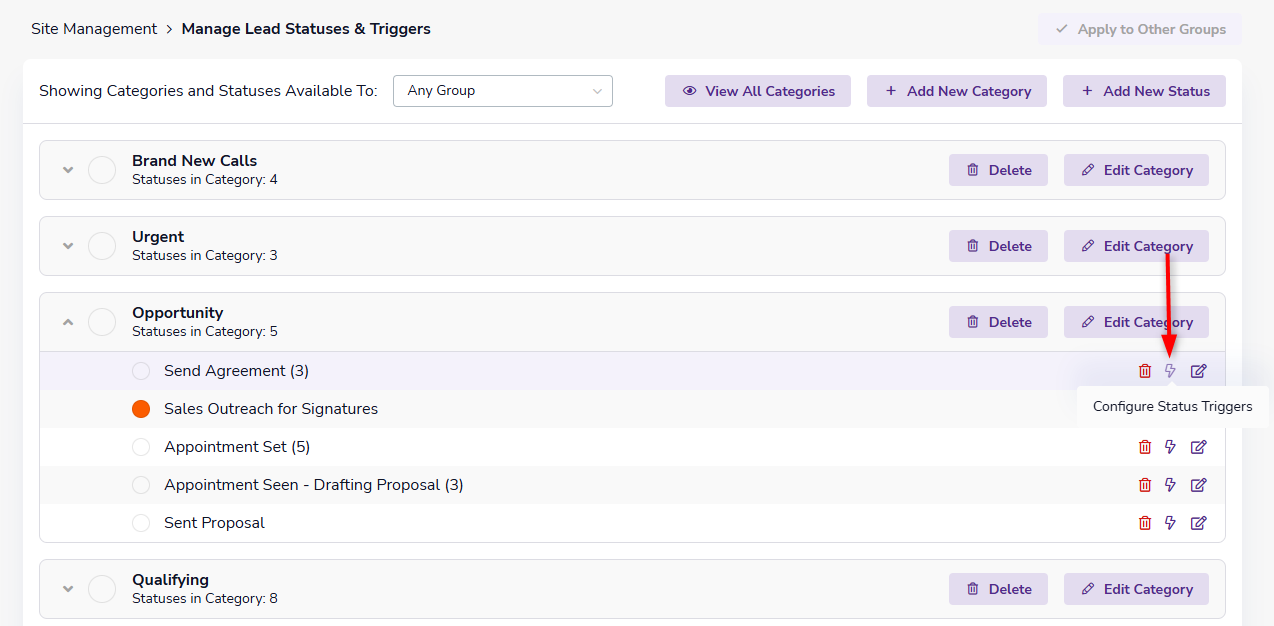This screenshot has width=1274, height=626.
Task: Edit the Urgent category
Action: 1136,246
